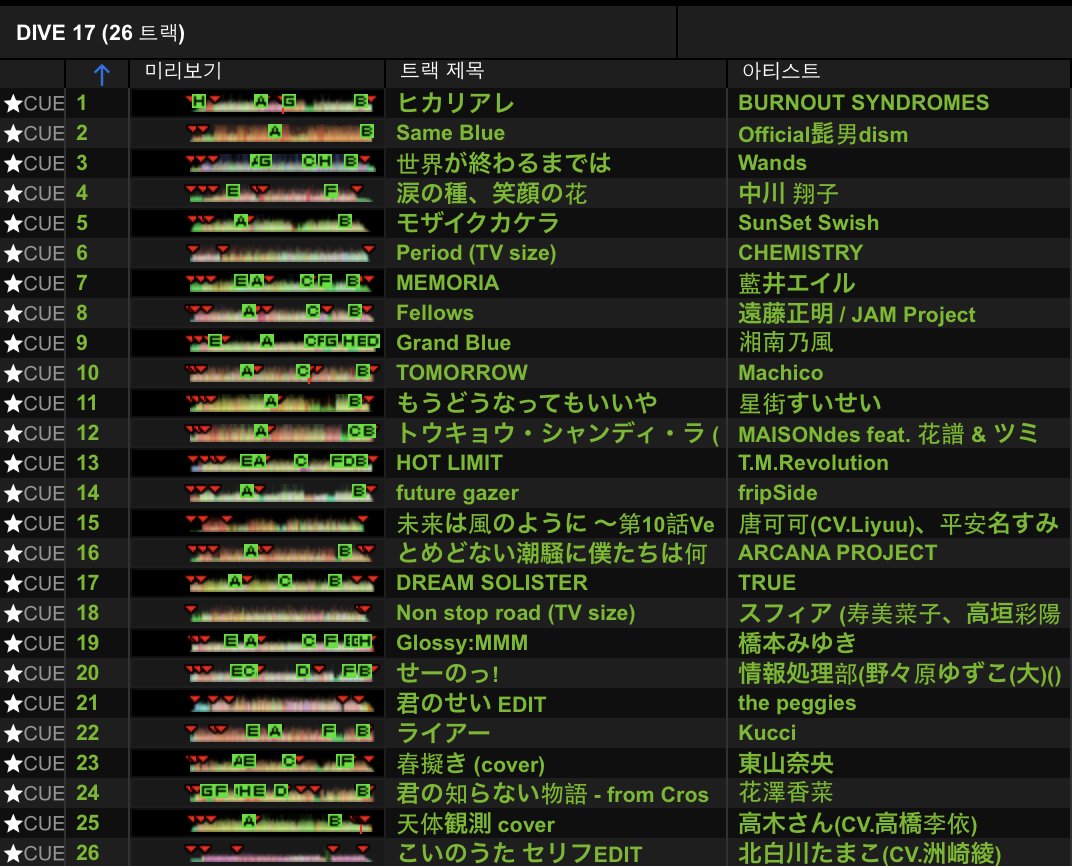This screenshot has width=1072, height=866.
Task: Sort by 아티스트 column header
Action: click(x=781, y=70)
